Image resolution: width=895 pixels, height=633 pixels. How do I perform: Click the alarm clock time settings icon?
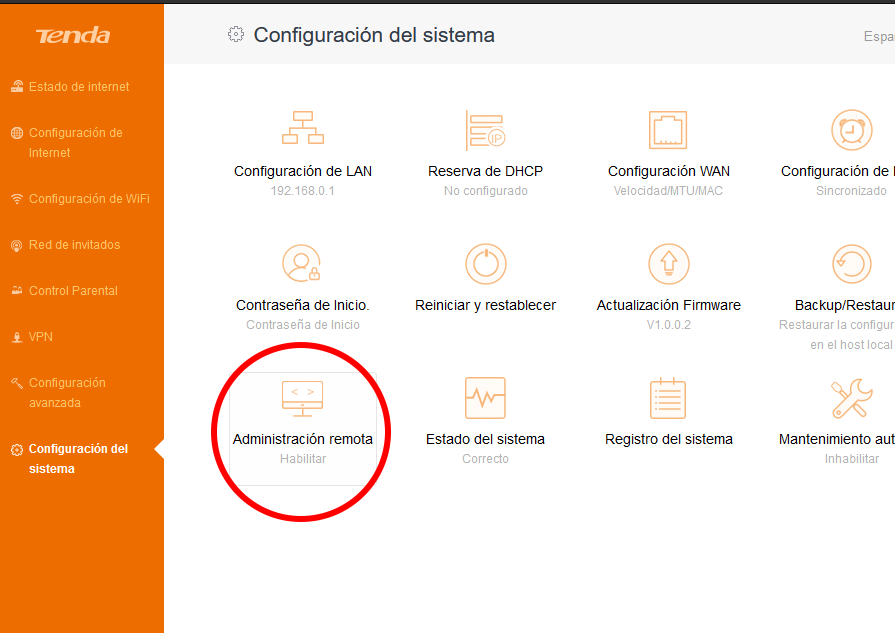(851, 130)
